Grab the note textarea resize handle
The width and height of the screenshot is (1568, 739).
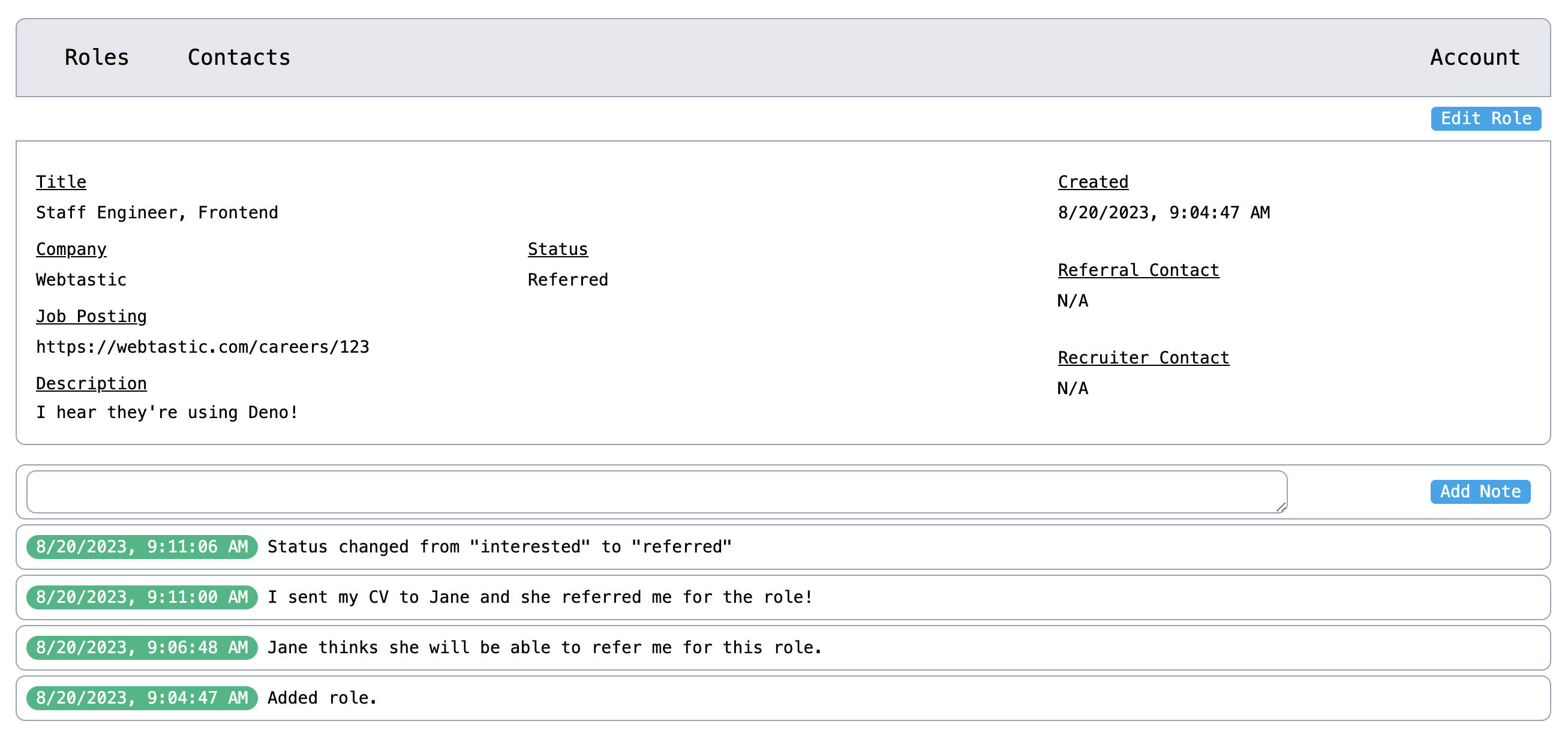point(1281,507)
